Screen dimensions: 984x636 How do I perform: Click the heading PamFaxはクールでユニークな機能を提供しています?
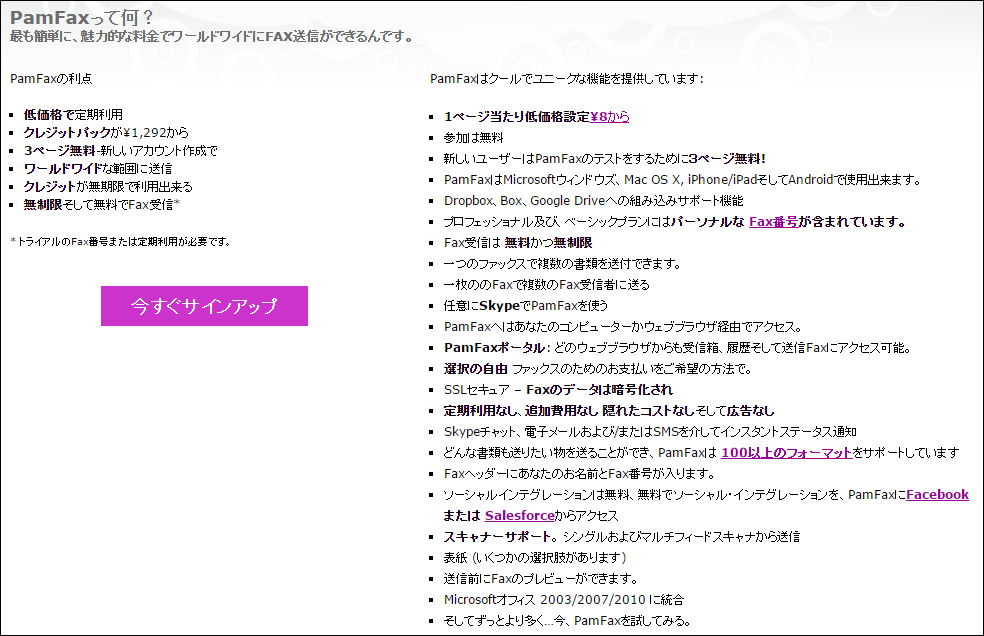(x=567, y=78)
